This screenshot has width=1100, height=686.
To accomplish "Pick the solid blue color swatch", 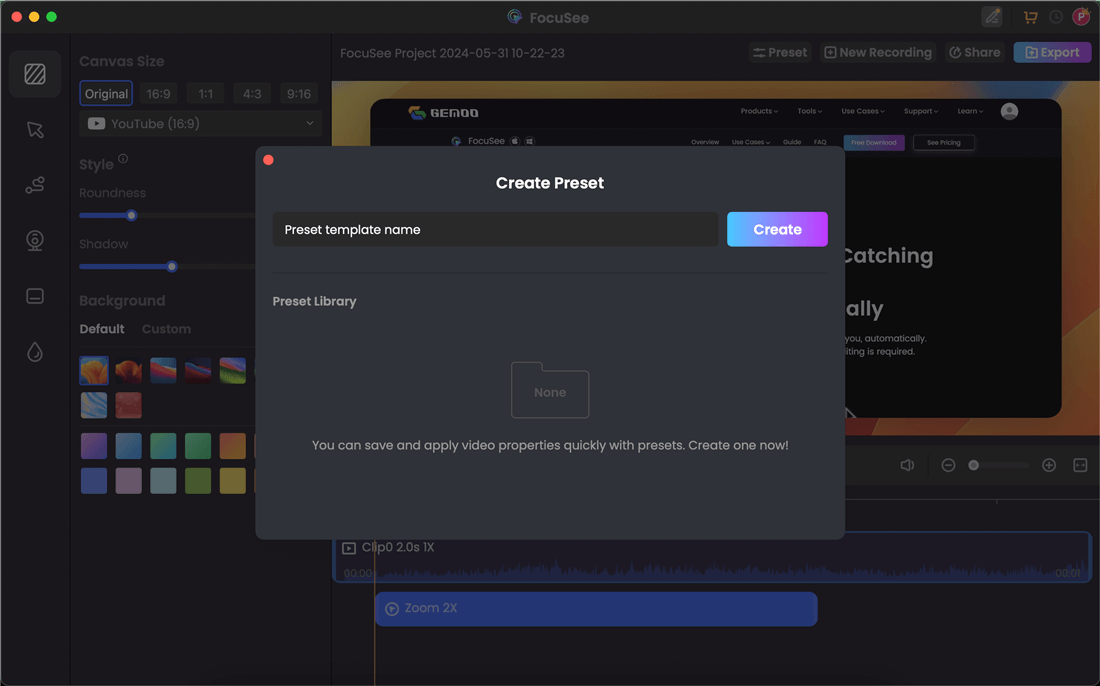I will click(94, 481).
